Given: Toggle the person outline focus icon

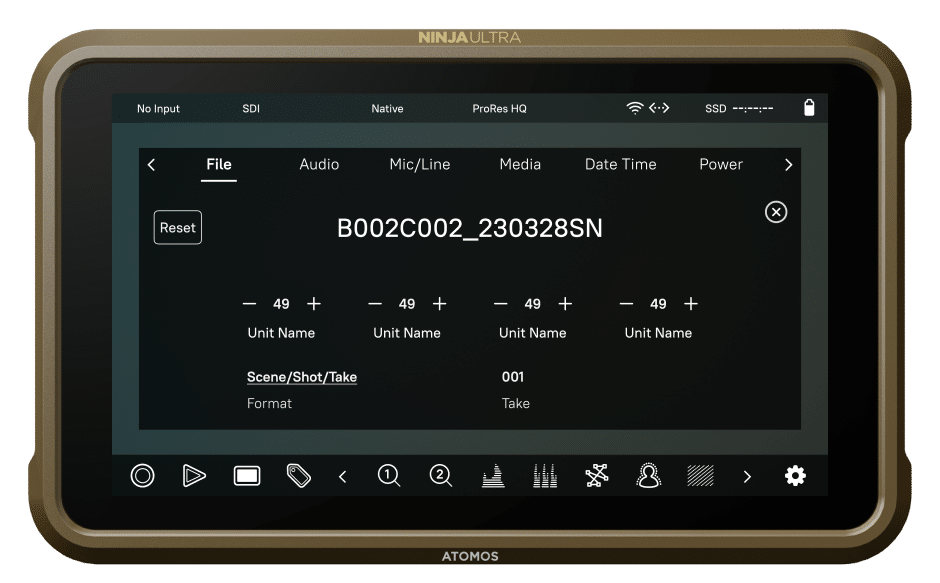Looking at the screenshot, I should (x=648, y=476).
